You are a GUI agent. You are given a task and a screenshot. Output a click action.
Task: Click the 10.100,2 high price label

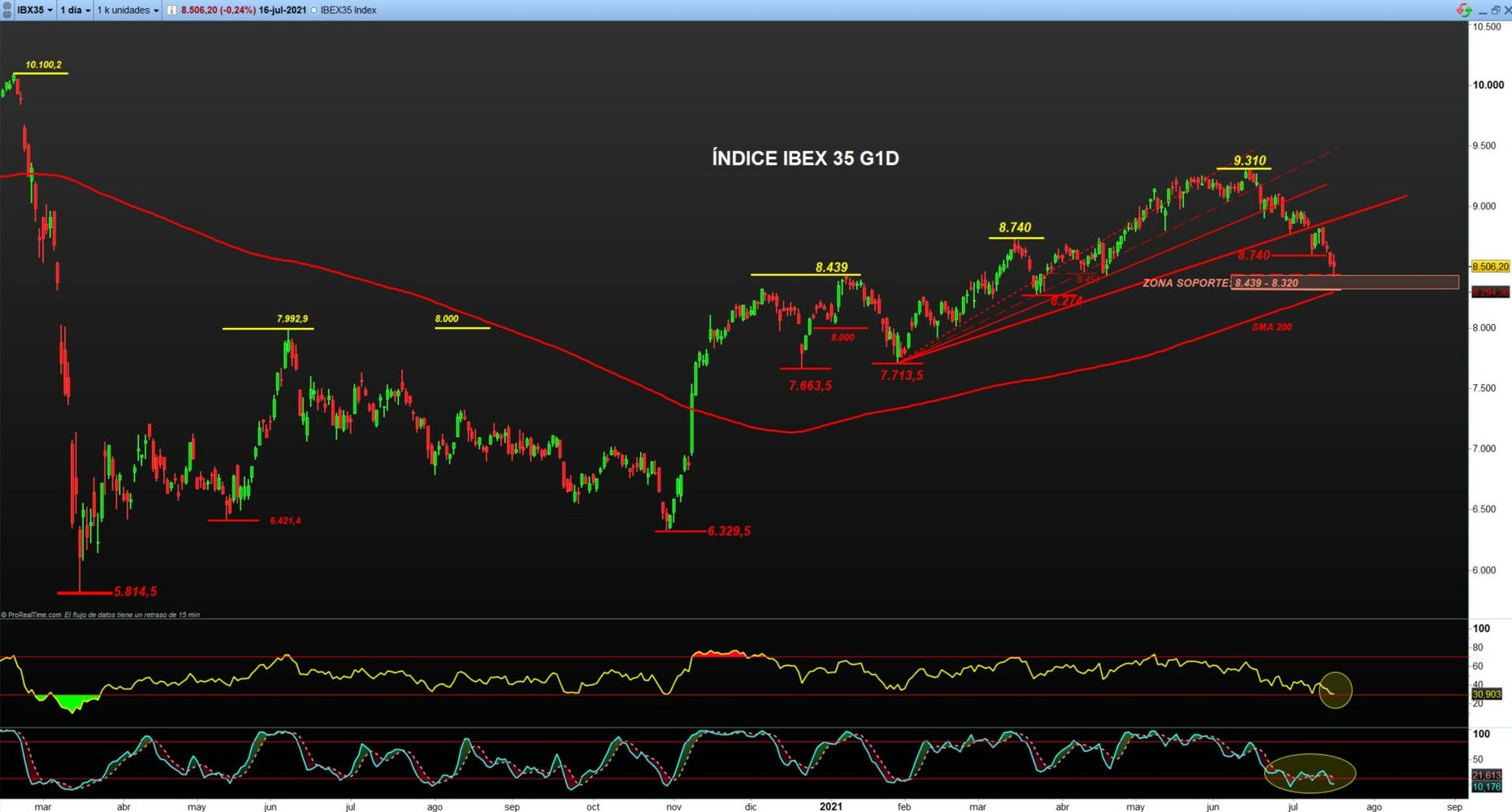[43, 65]
